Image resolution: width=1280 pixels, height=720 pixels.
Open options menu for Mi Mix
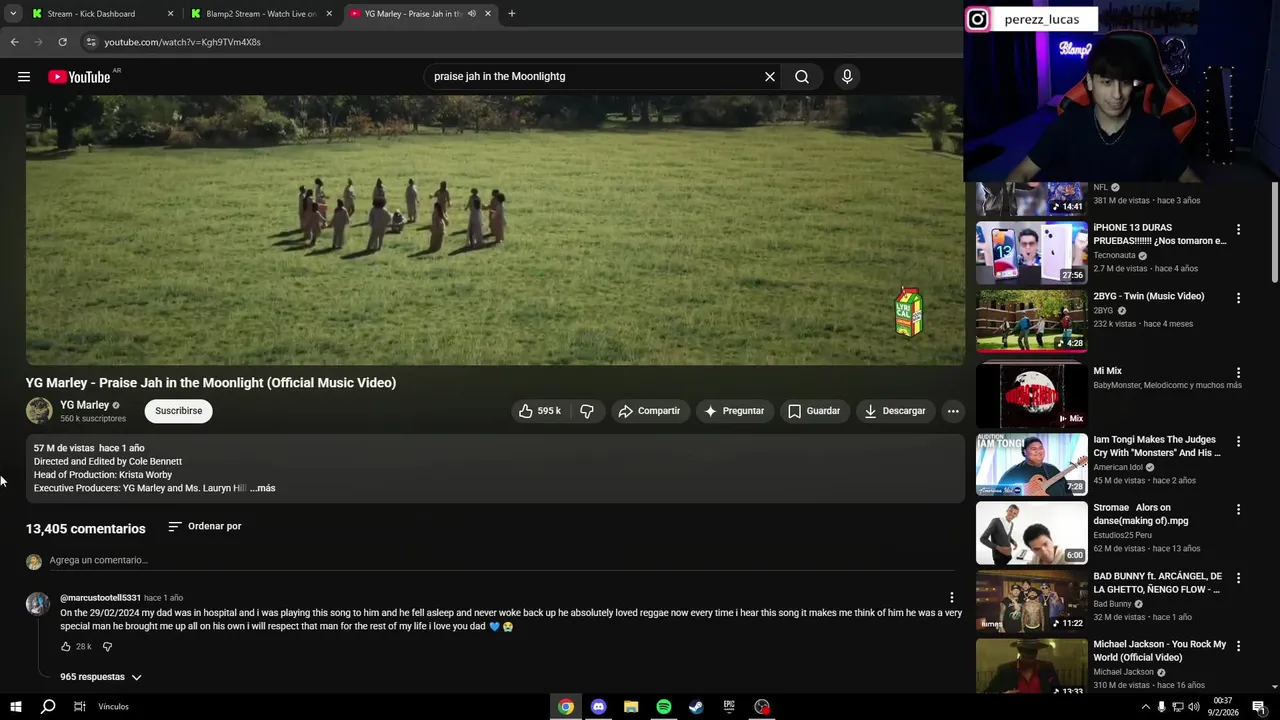(x=1238, y=373)
